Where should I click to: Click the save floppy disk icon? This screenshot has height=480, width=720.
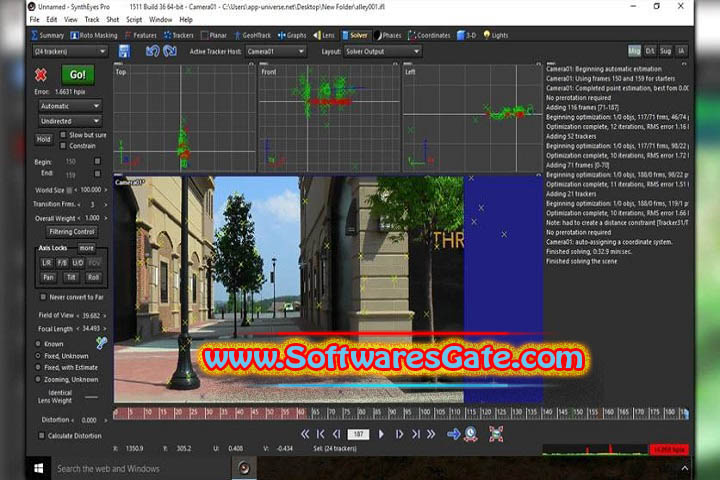124,51
